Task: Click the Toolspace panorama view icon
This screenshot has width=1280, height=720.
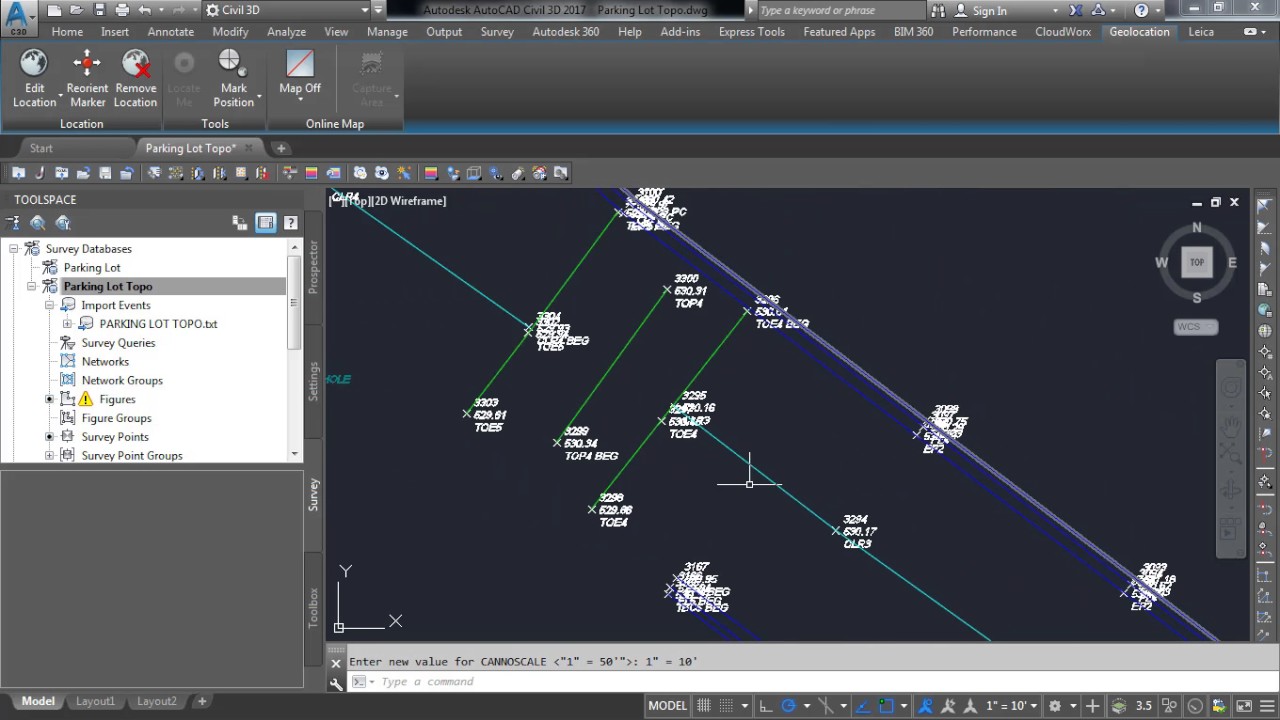Action: click(x=265, y=223)
